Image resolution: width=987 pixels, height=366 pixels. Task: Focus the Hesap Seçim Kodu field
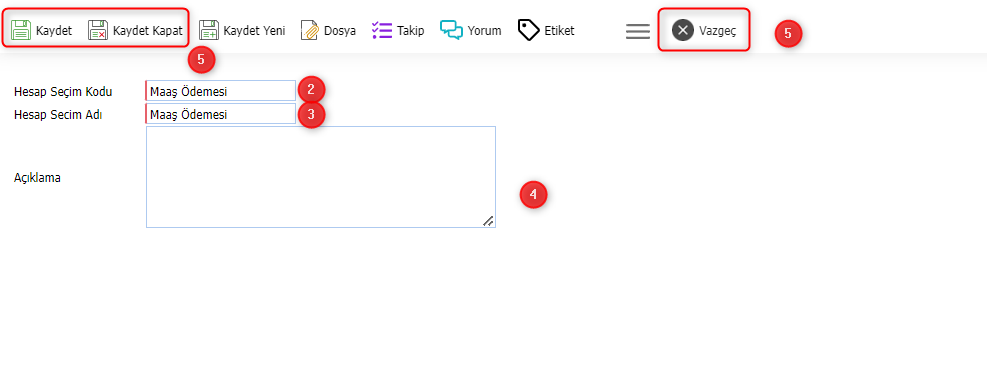tap(220, 91)
